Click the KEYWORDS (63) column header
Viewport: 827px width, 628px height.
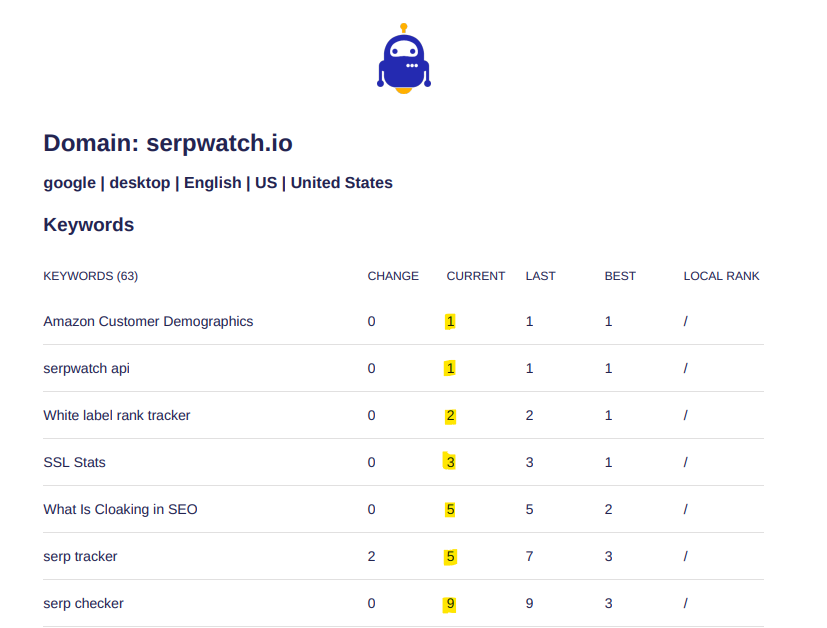90,276
